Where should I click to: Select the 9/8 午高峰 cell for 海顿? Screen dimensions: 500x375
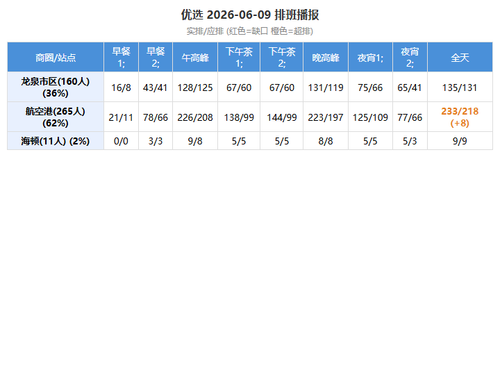(x=195, y=141)
